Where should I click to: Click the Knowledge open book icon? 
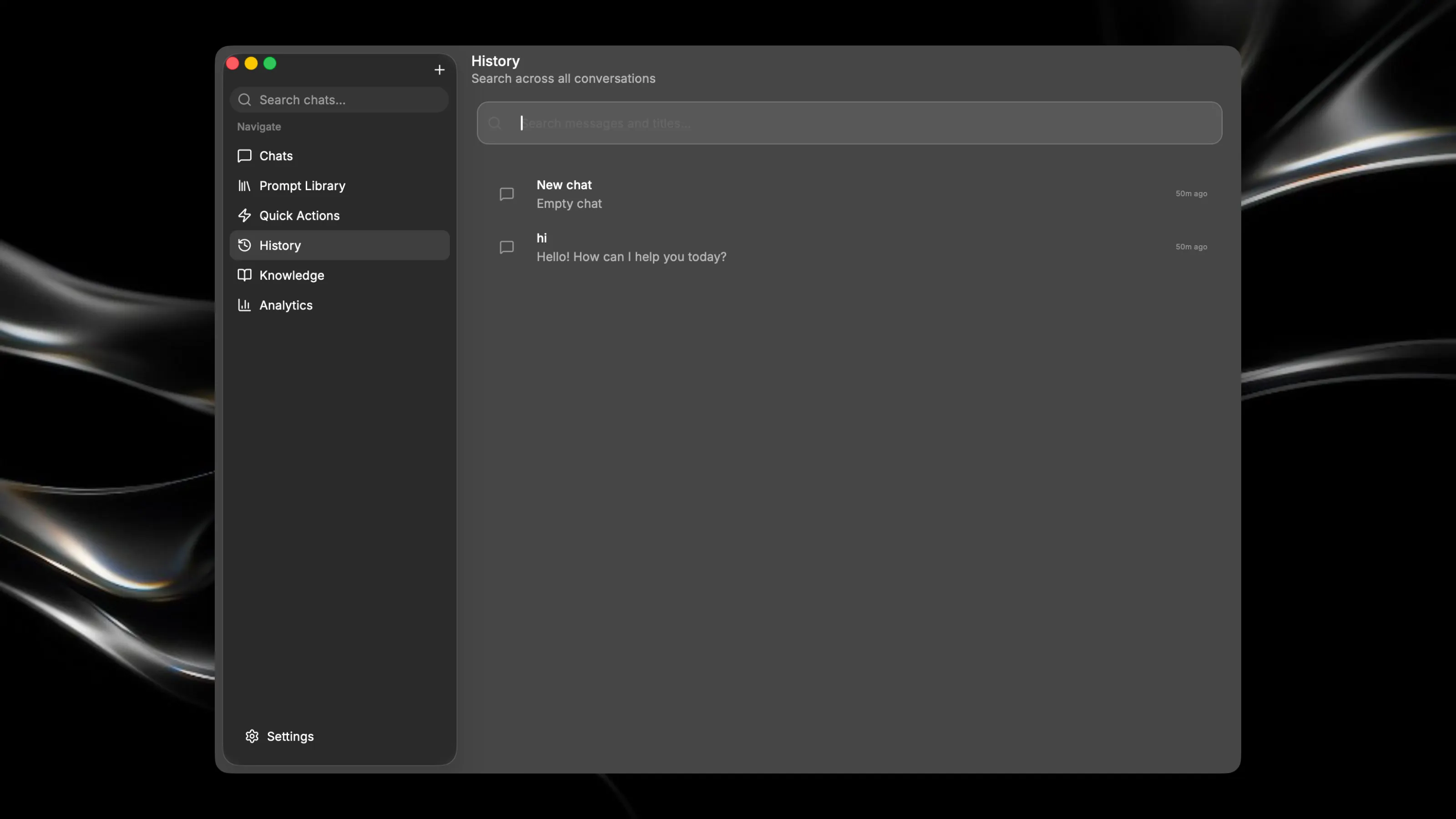(244, 275)
